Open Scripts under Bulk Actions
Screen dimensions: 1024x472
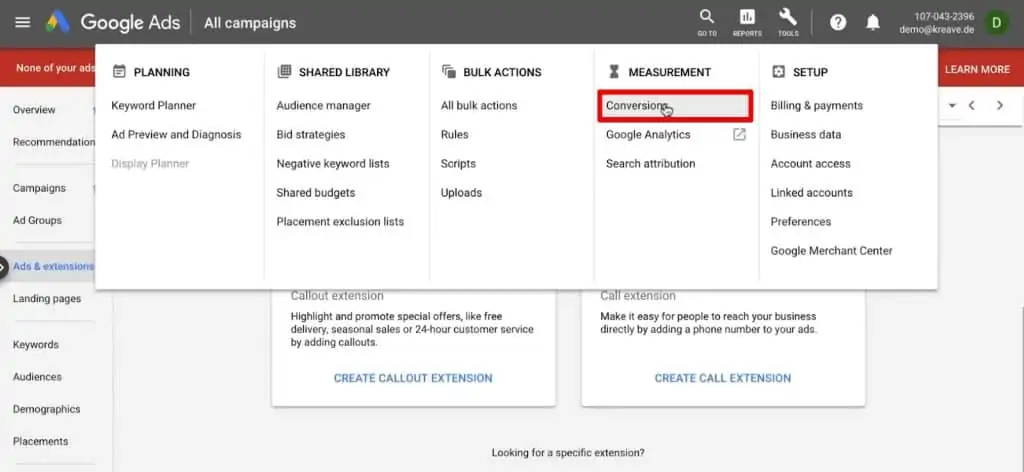[458, 164]
